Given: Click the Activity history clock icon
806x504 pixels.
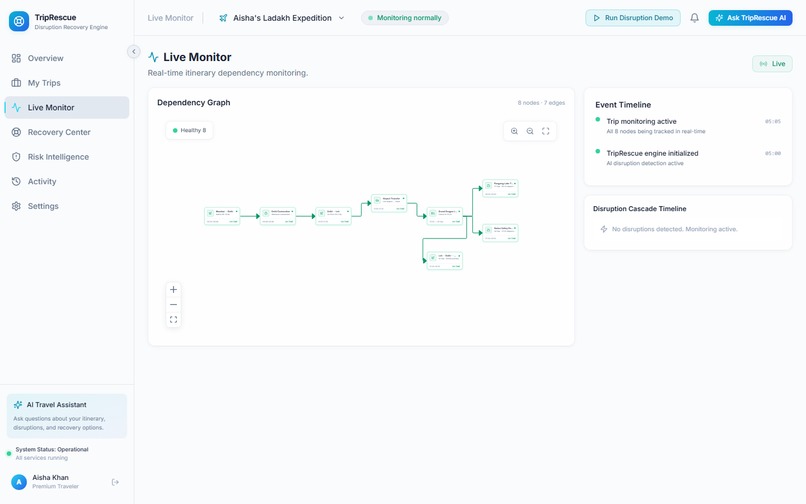Looking at the screenshot, I should 16,182.
